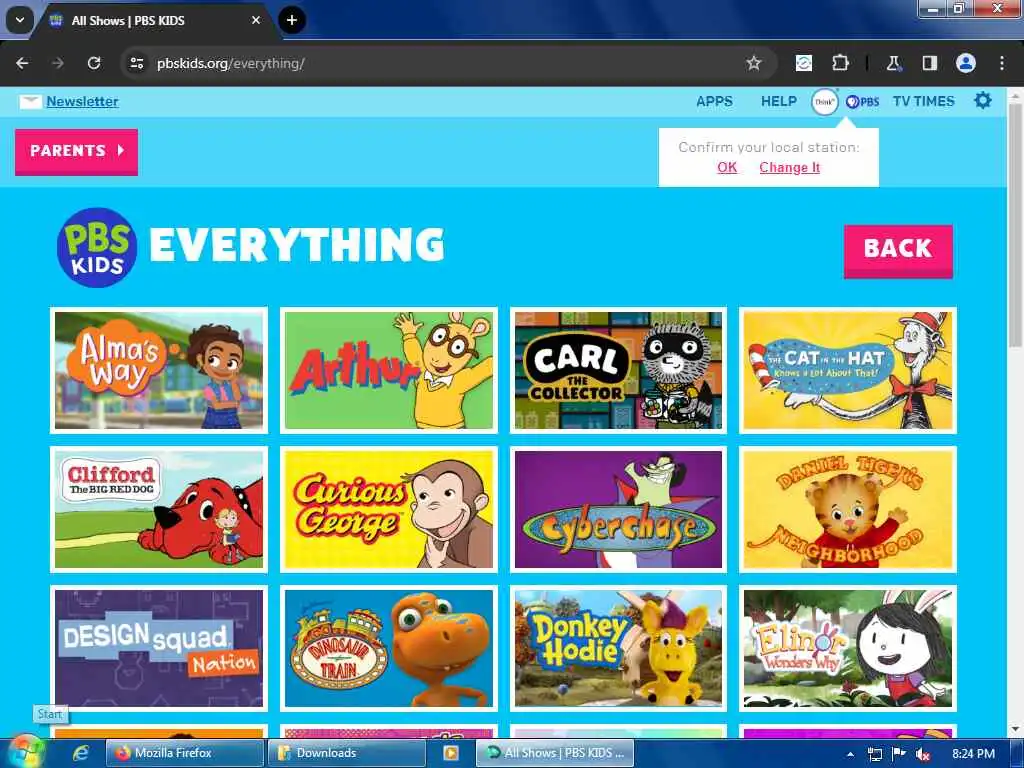Open the Newsletter link
The width and height of the screenshot is (1024, 768).
(x=82, y=101)
